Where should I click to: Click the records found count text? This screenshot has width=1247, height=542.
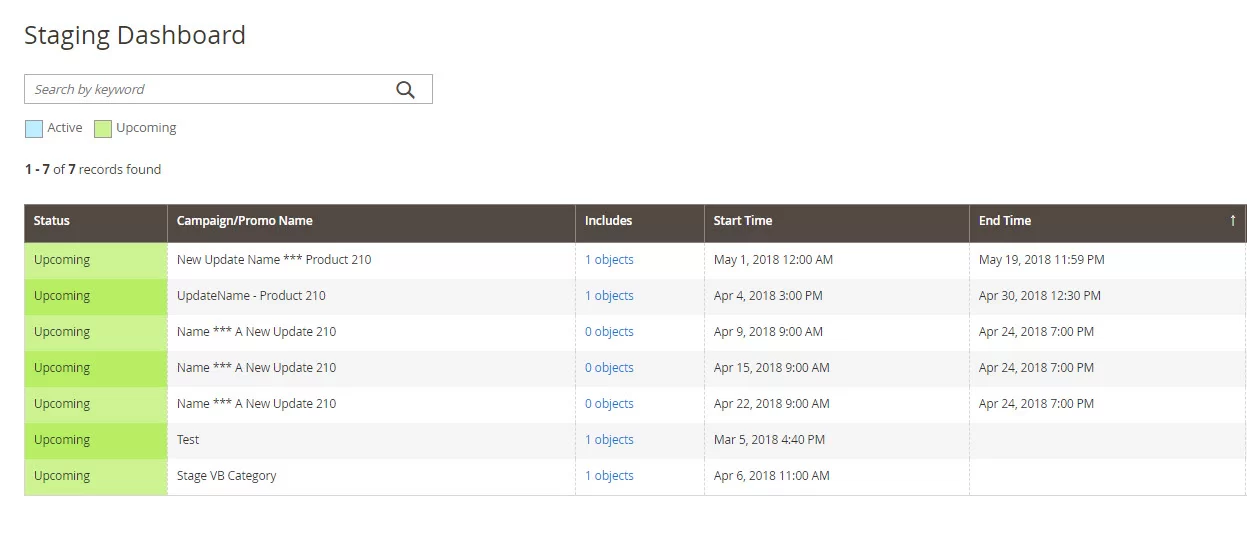tap(93, 170)
